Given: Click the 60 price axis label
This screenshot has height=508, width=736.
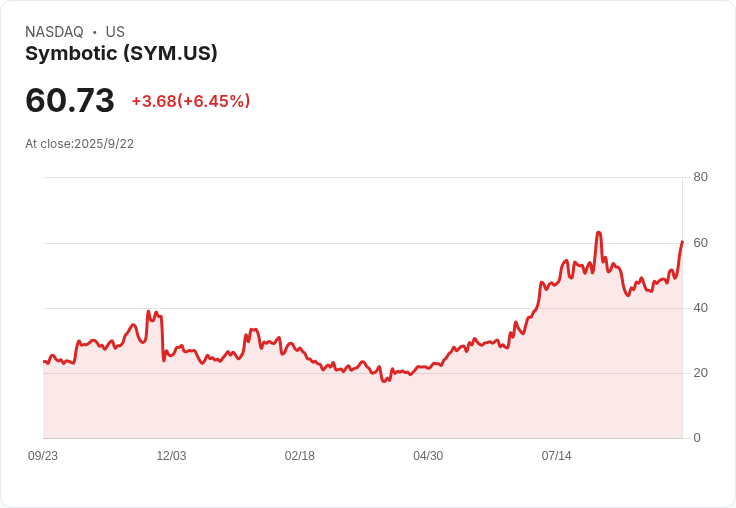Looking at the screenshot, I should click(700, 243).
